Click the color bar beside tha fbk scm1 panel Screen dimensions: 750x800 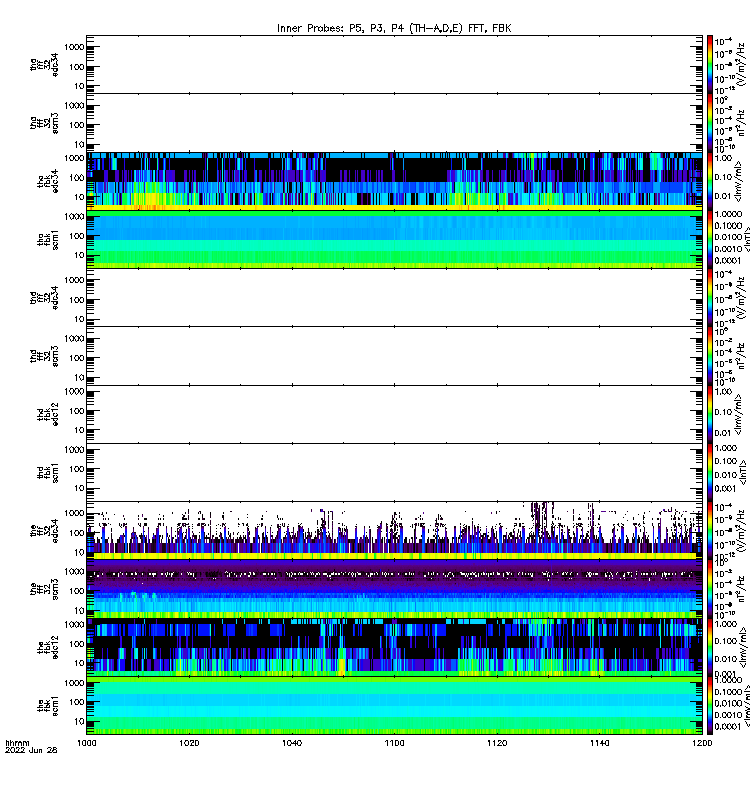tap(710, 239)
